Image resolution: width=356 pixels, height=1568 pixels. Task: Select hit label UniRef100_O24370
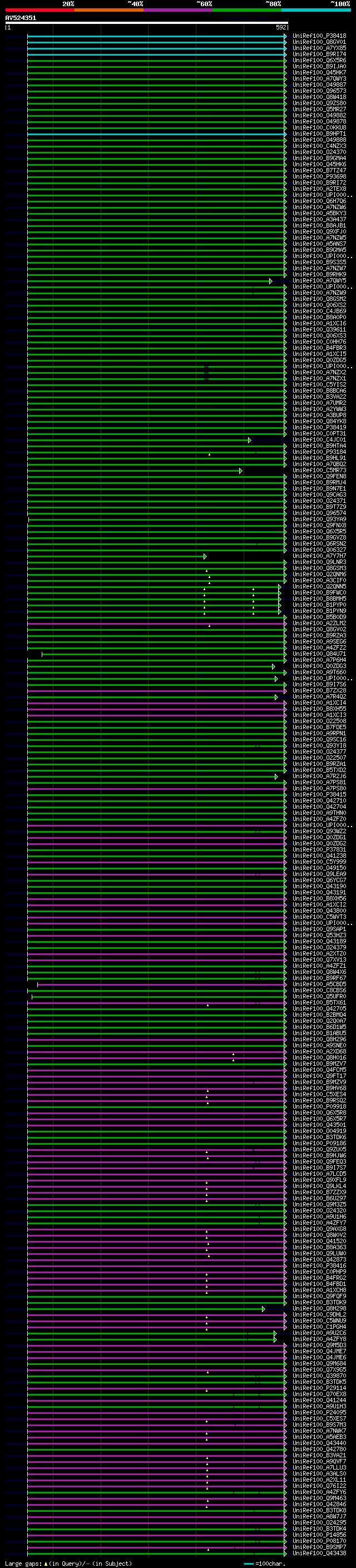click(319, 152)
